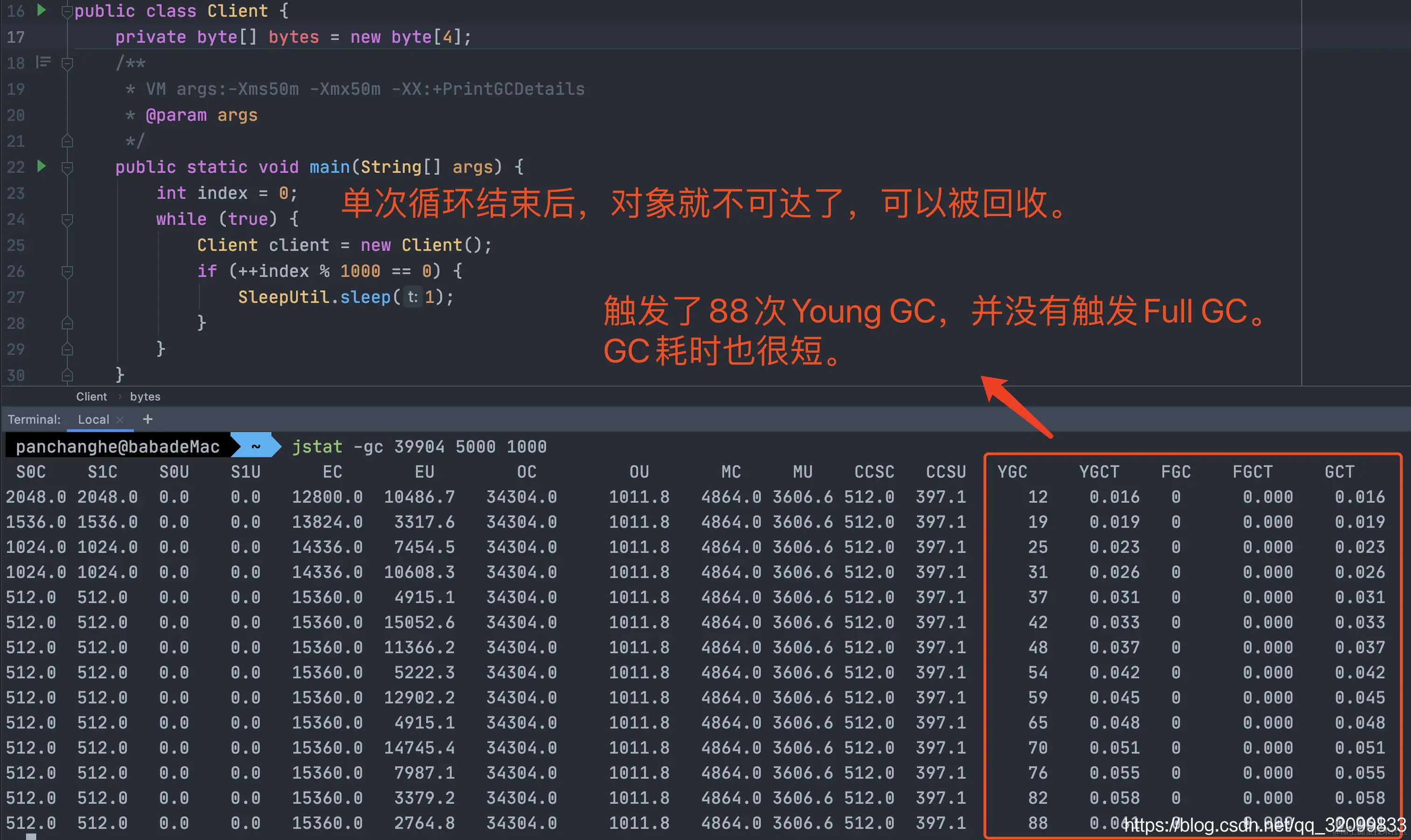1411x840 pixels.
Task: Collapse the while loop fold at line 24
Action: [x=67, y=220]
